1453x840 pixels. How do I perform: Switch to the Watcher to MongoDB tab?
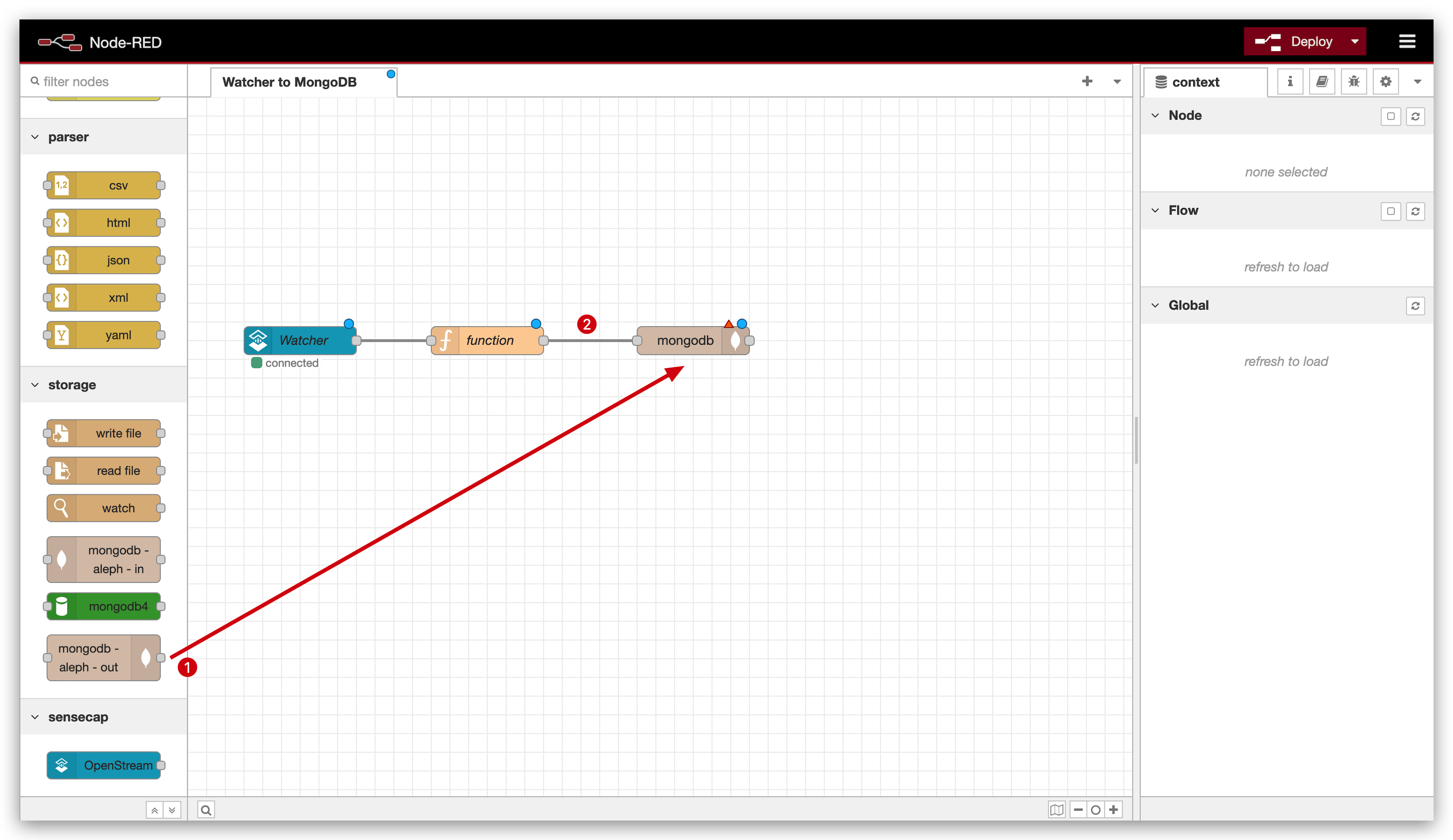coord(304,82)
